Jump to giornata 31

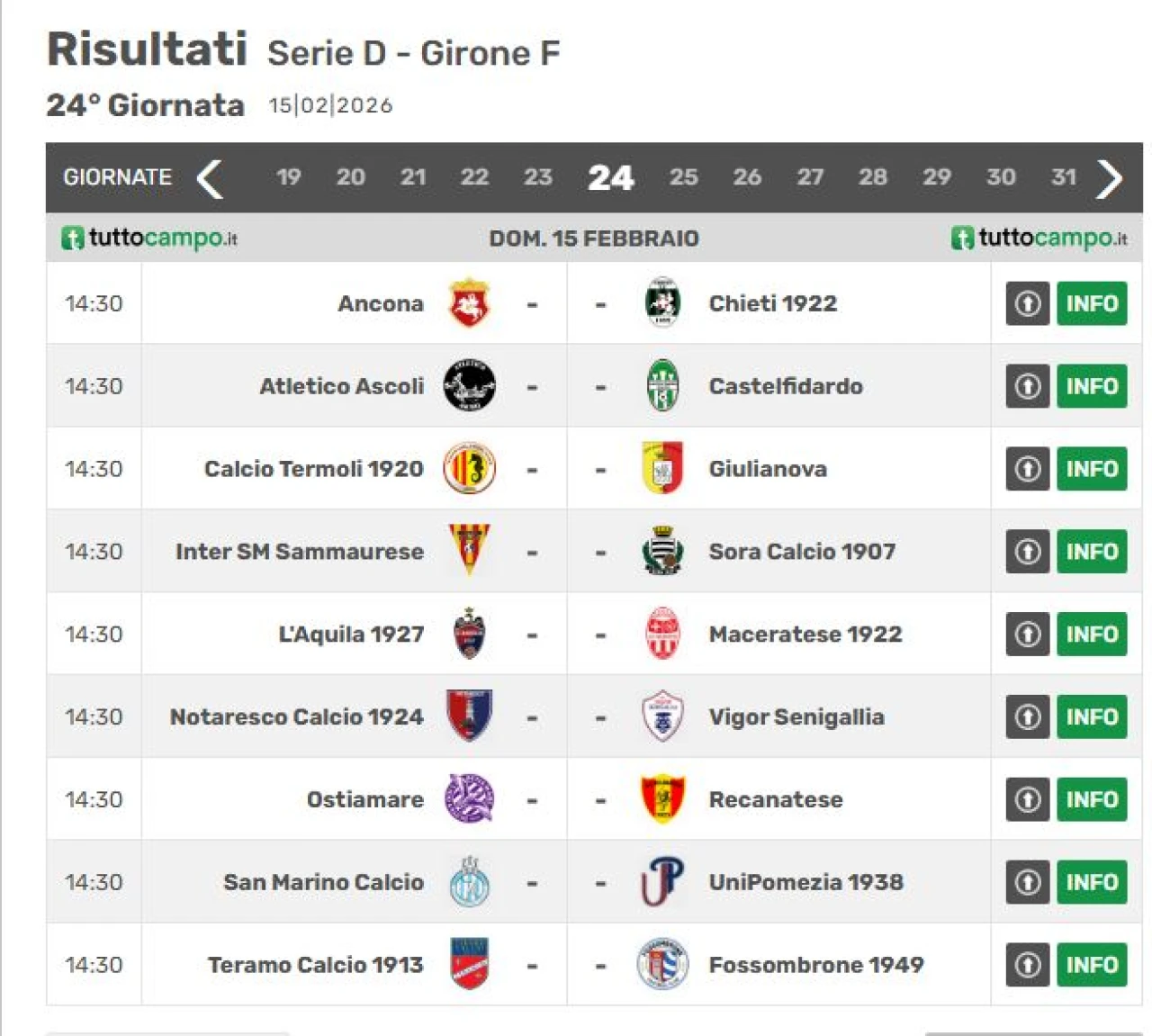[1064, 177]
